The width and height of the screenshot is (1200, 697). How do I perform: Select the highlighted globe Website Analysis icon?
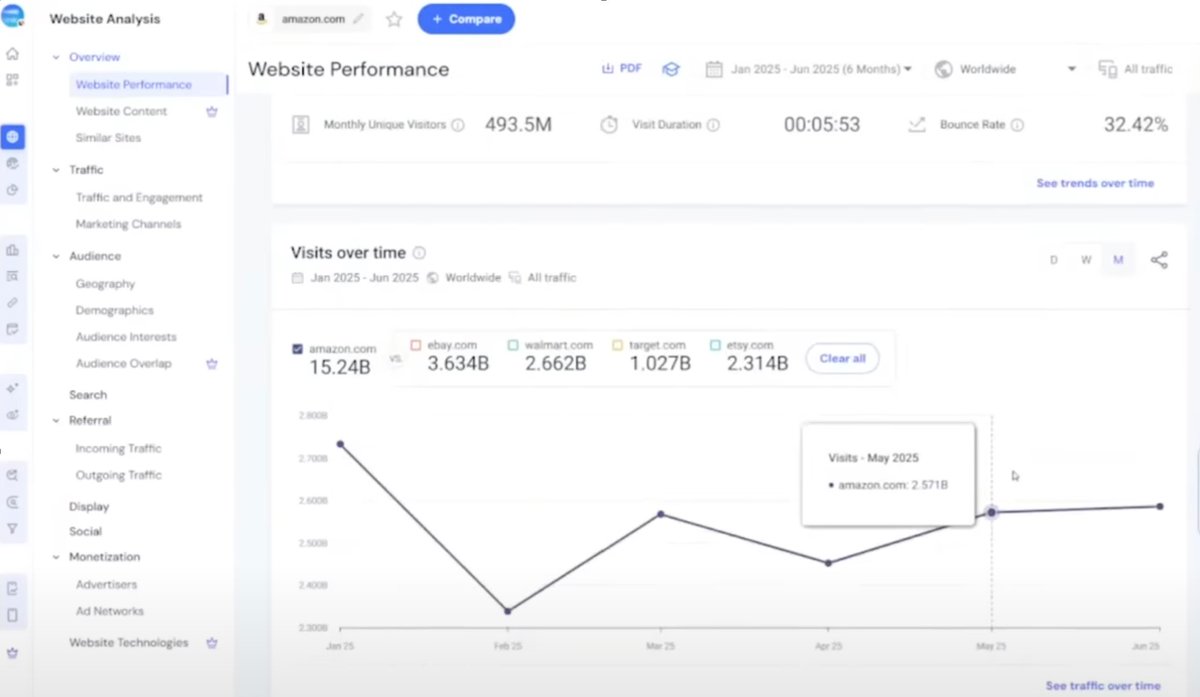[x=12, y=136]
